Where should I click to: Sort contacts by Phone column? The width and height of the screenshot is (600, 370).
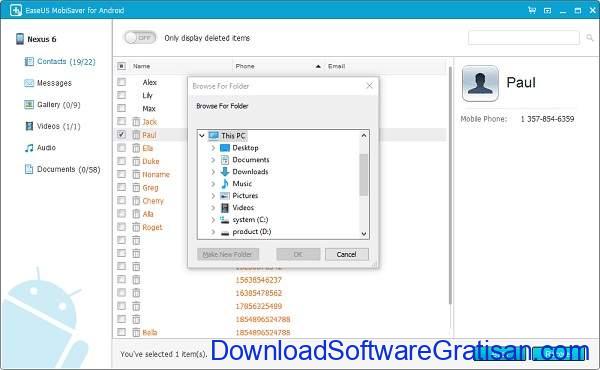(x=245, y=66)
